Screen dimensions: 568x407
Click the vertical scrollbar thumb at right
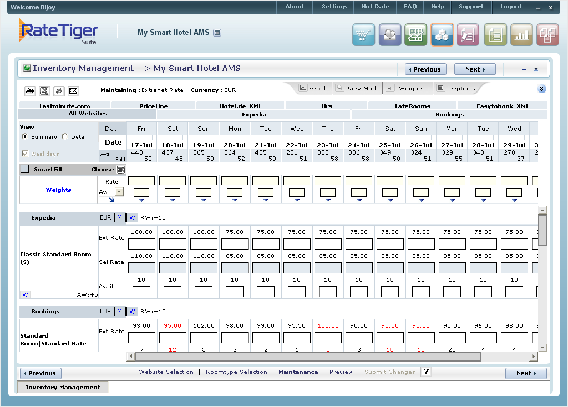pos(542,230)
